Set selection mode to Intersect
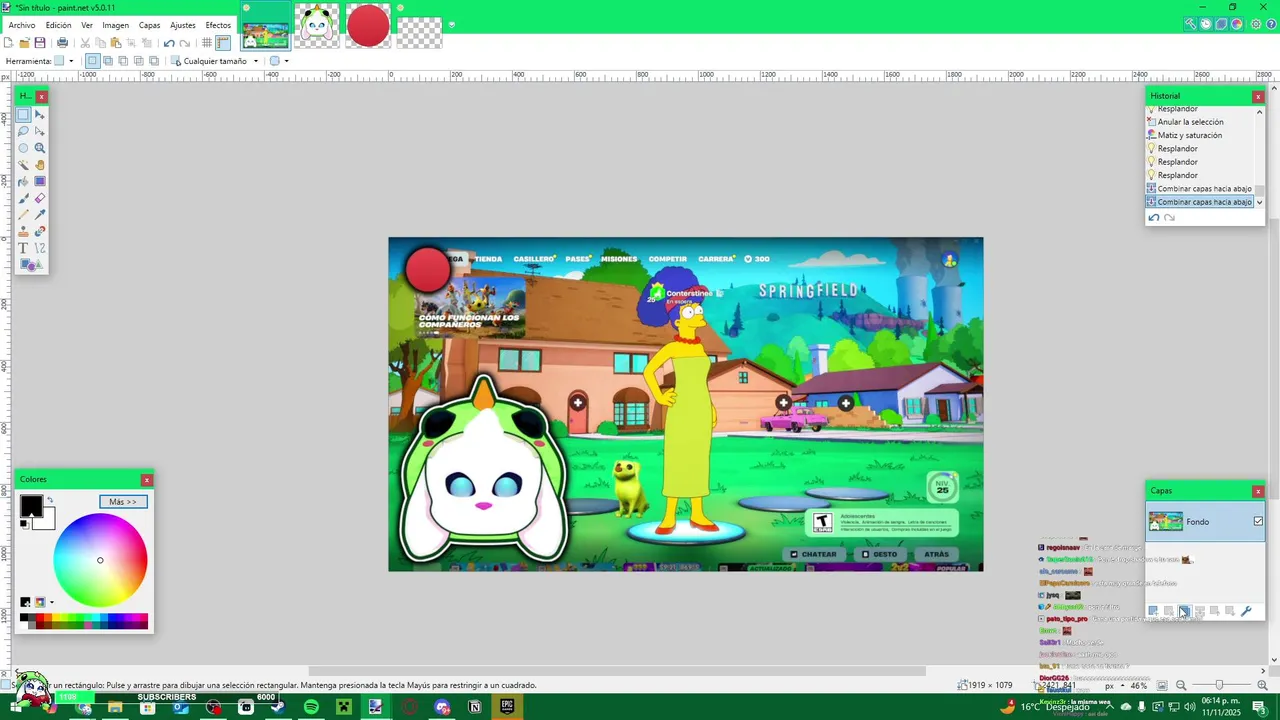Viewport: 1280px width, 720px height. [138, 61]
